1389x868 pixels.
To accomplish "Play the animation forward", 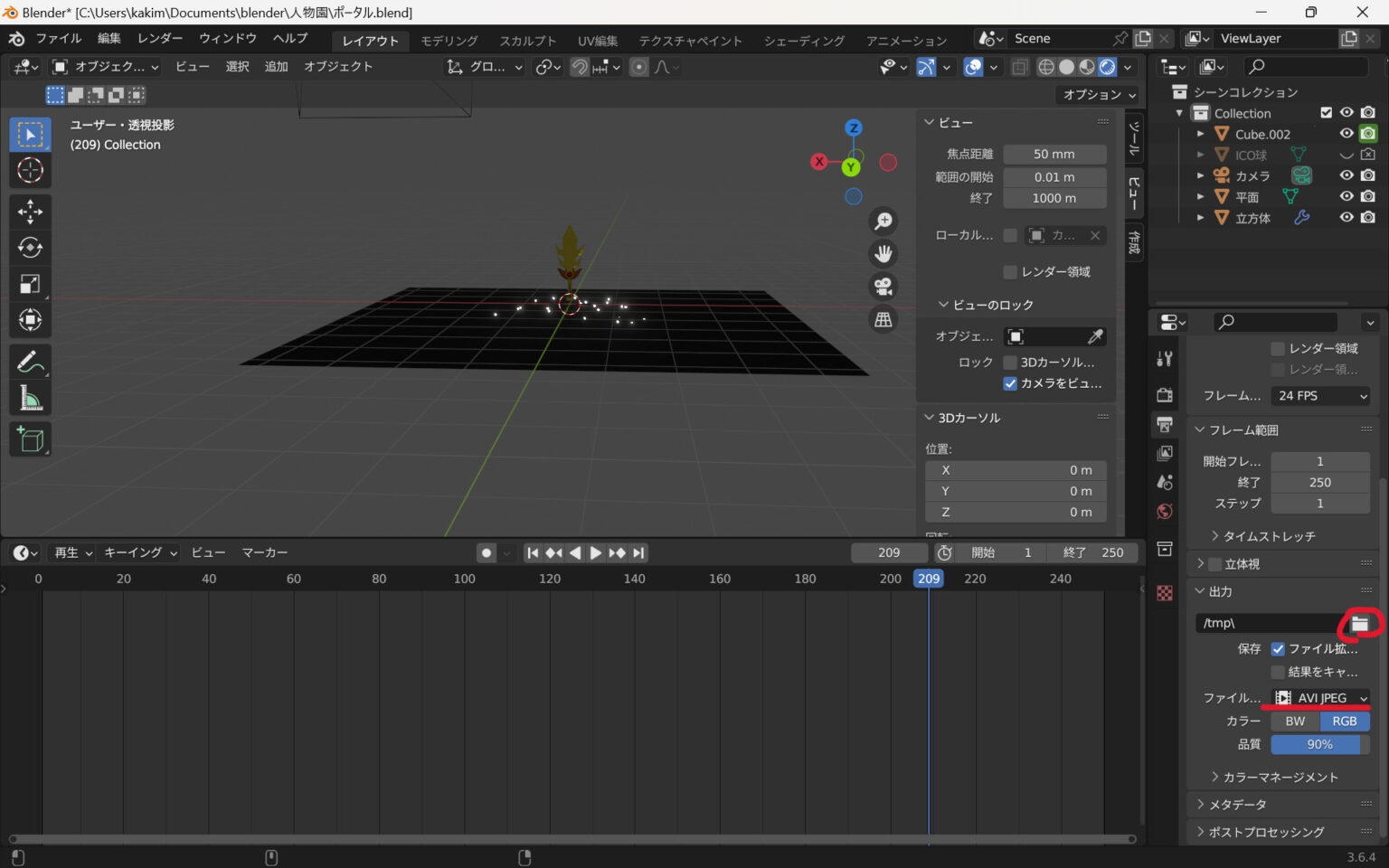I will 596,552.
